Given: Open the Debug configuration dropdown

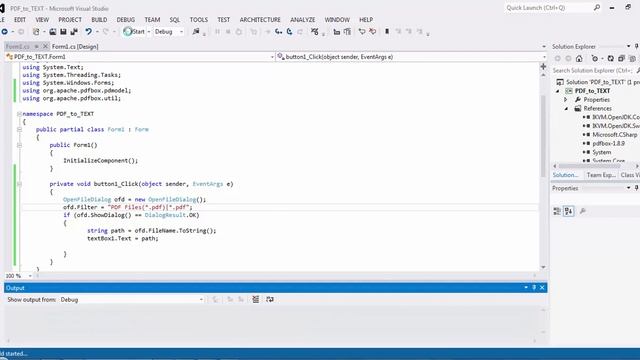Looking at the screenshot, I should (x=169, y=31).
